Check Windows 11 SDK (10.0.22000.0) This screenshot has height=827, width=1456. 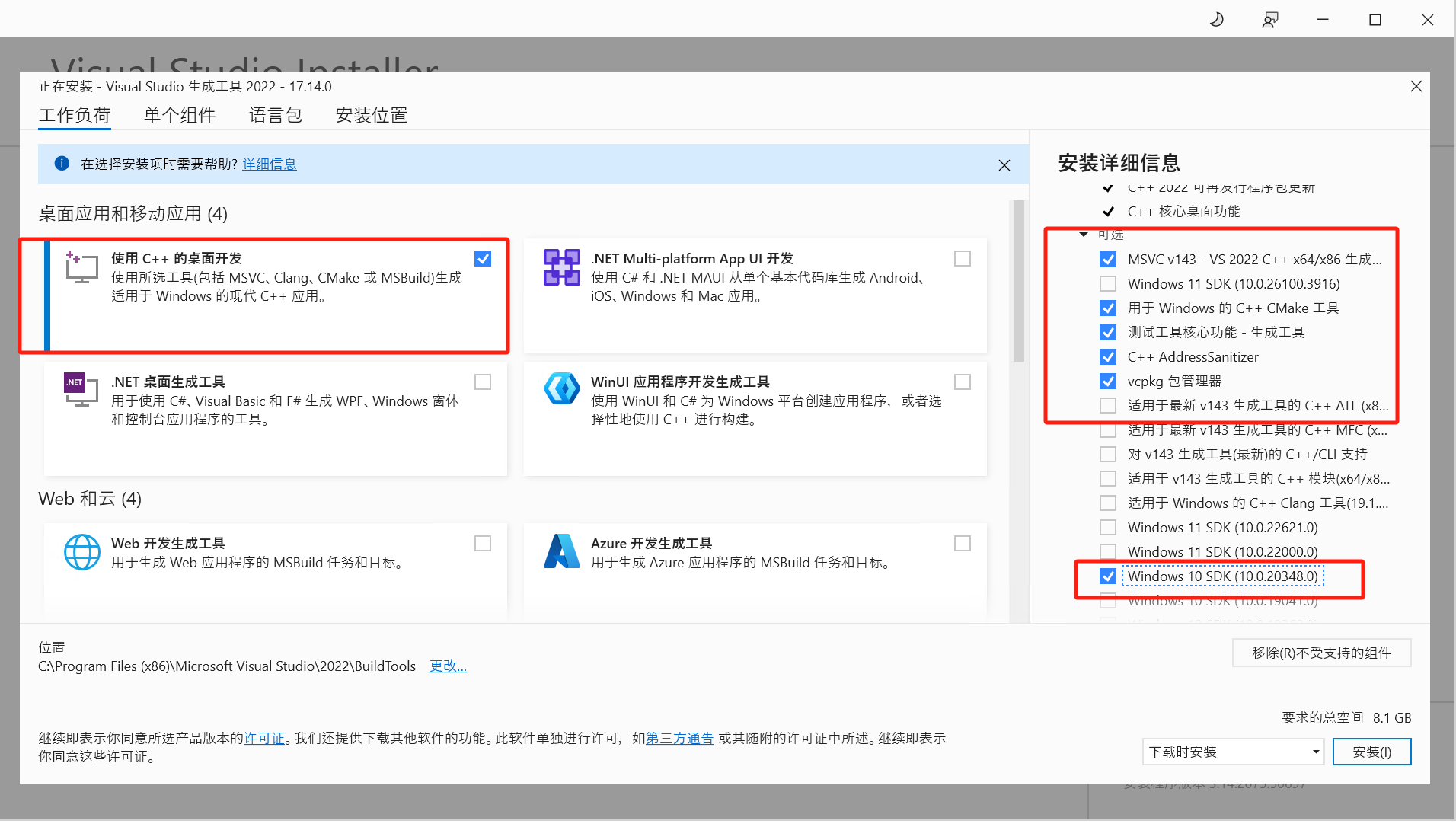(1108, 552)
